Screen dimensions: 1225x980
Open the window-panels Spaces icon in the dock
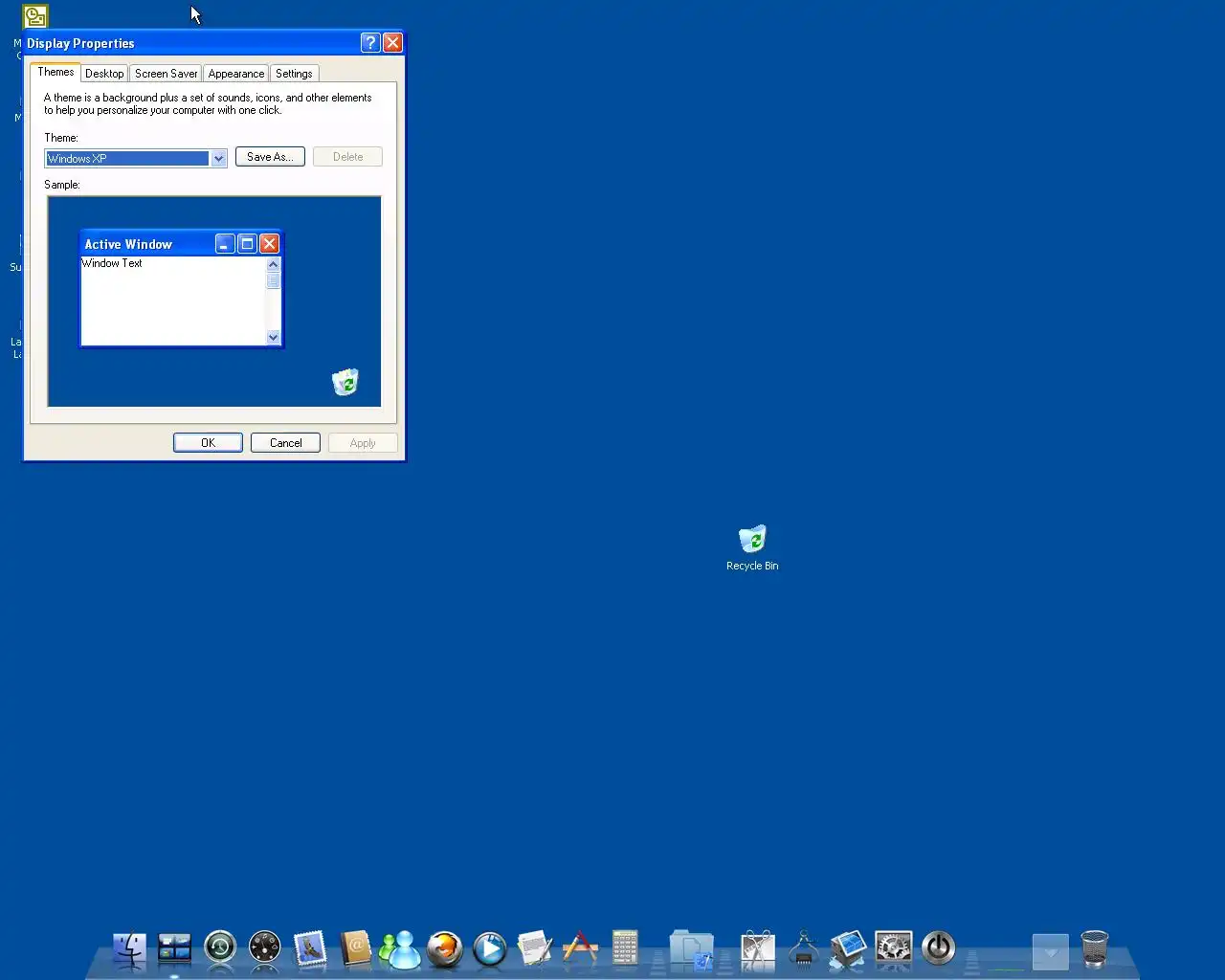tap(175, 948)
